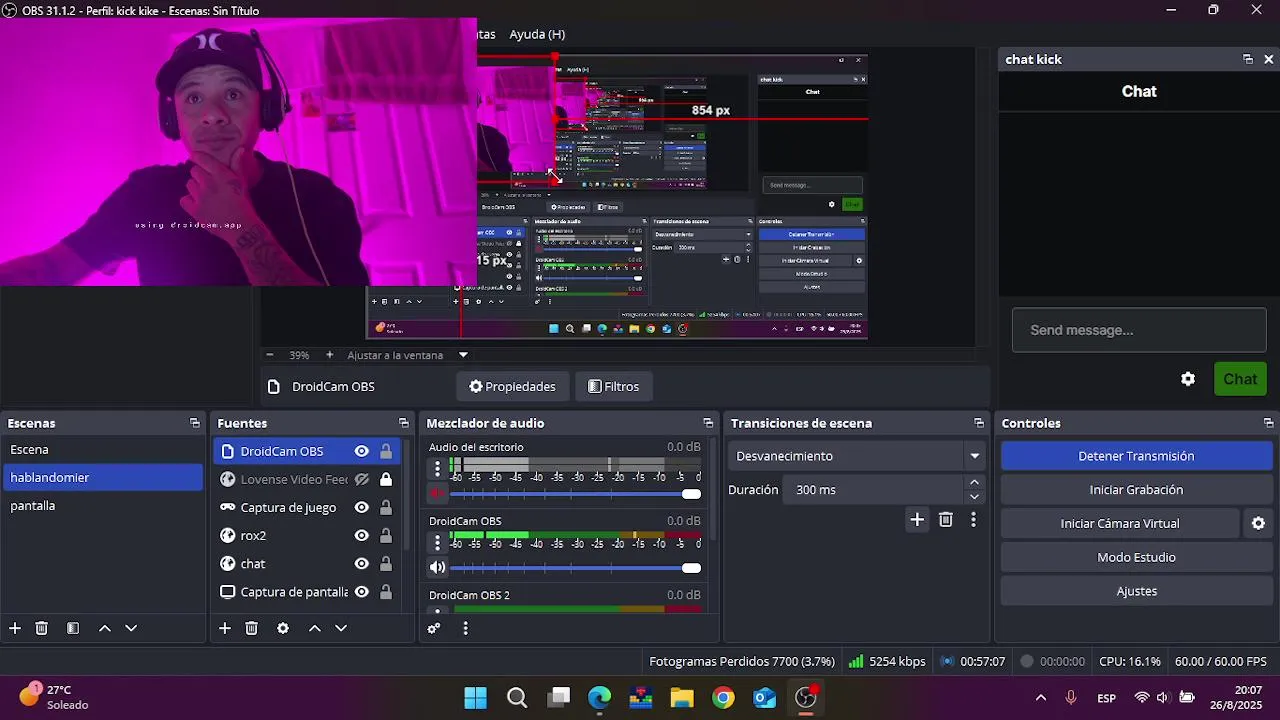Screen dimensions: 1280x720
Task: Add a new source in Fuentes
Action: 225,628
